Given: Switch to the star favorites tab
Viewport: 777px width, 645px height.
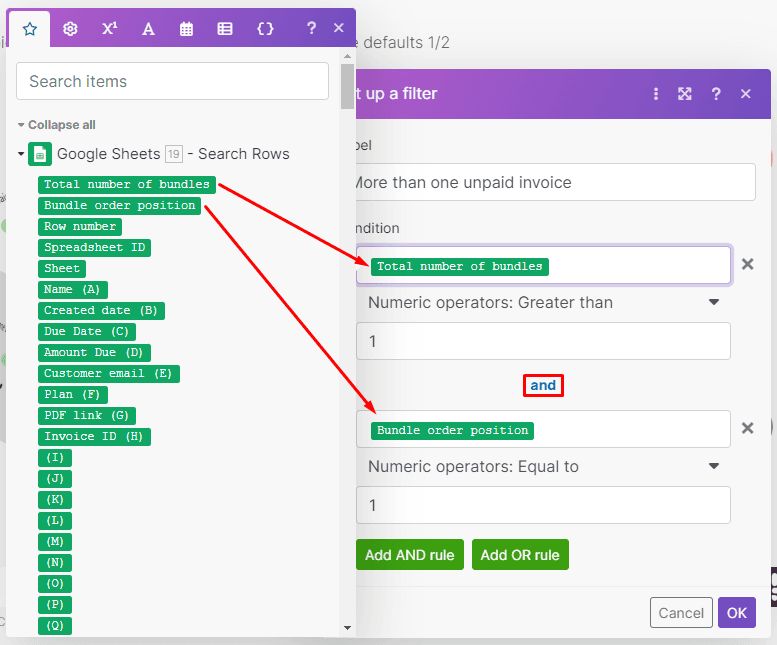Looking at the screenshot, I should click(x=30, y=29).
